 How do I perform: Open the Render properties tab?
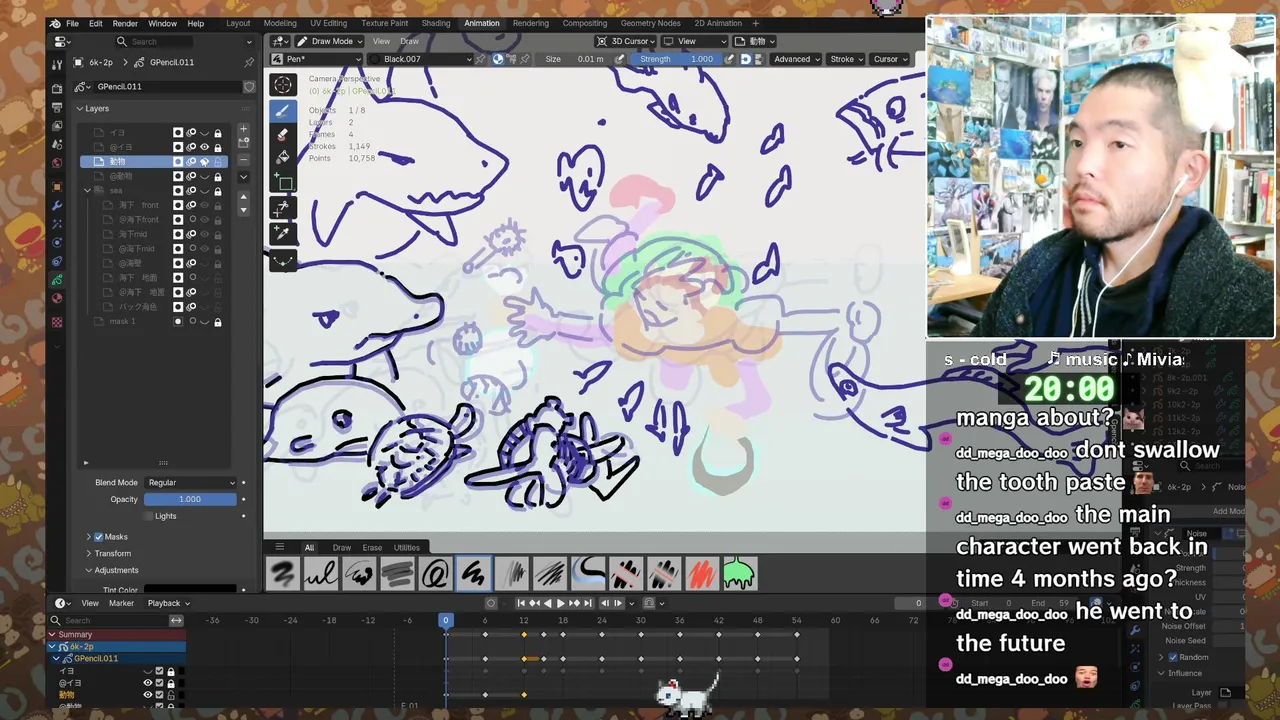click(57, 89)
